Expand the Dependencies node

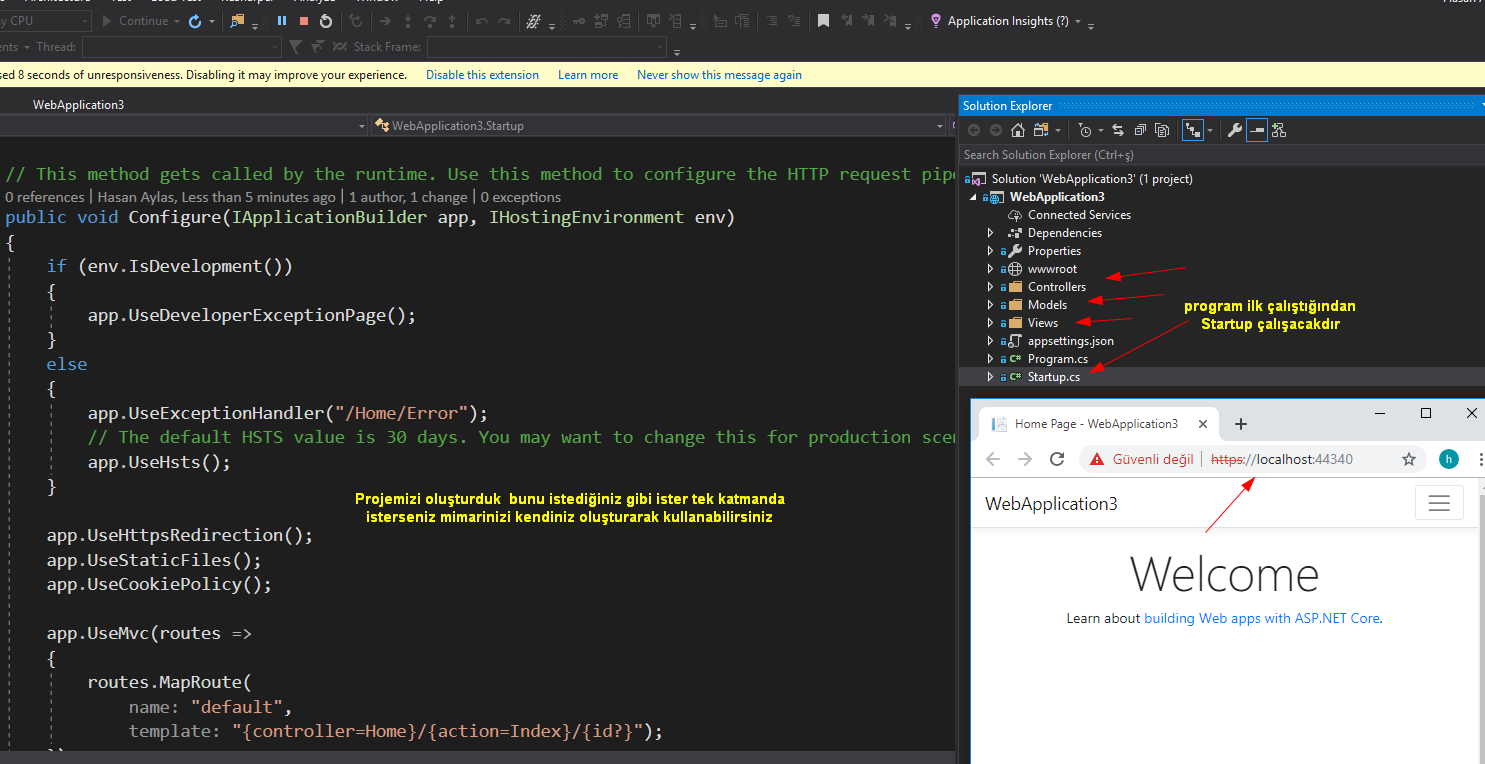point(991,233)
